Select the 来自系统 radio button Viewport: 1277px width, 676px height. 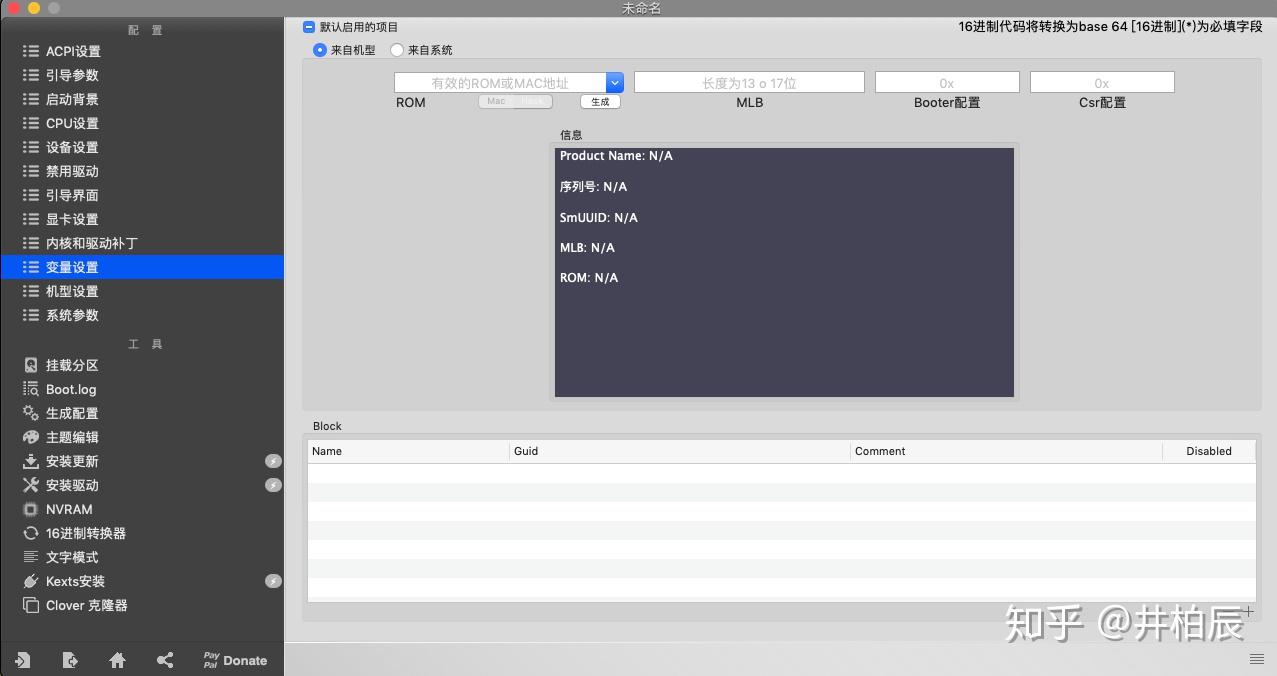(x=396, y=49)
